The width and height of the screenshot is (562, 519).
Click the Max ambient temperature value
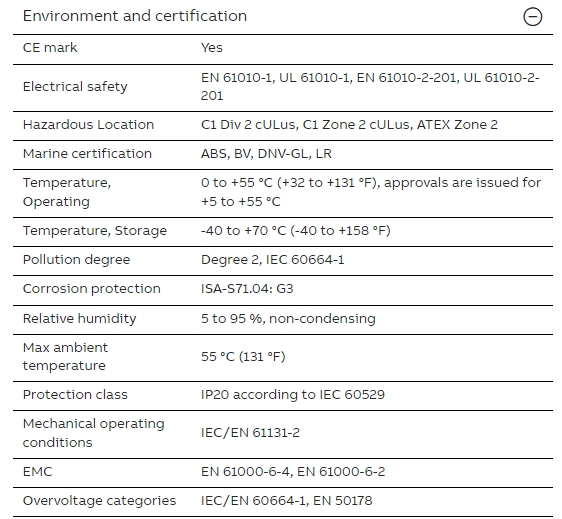243,357
